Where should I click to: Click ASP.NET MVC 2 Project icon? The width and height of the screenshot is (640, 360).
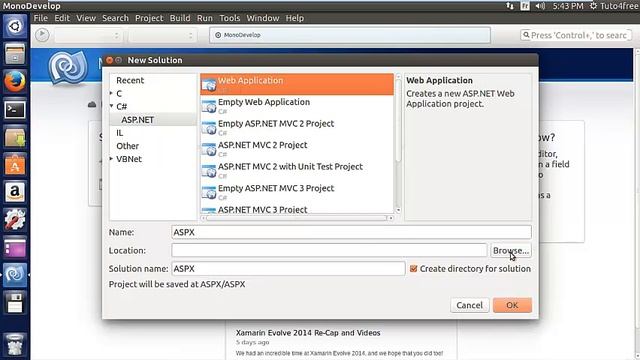coord(209,149)
